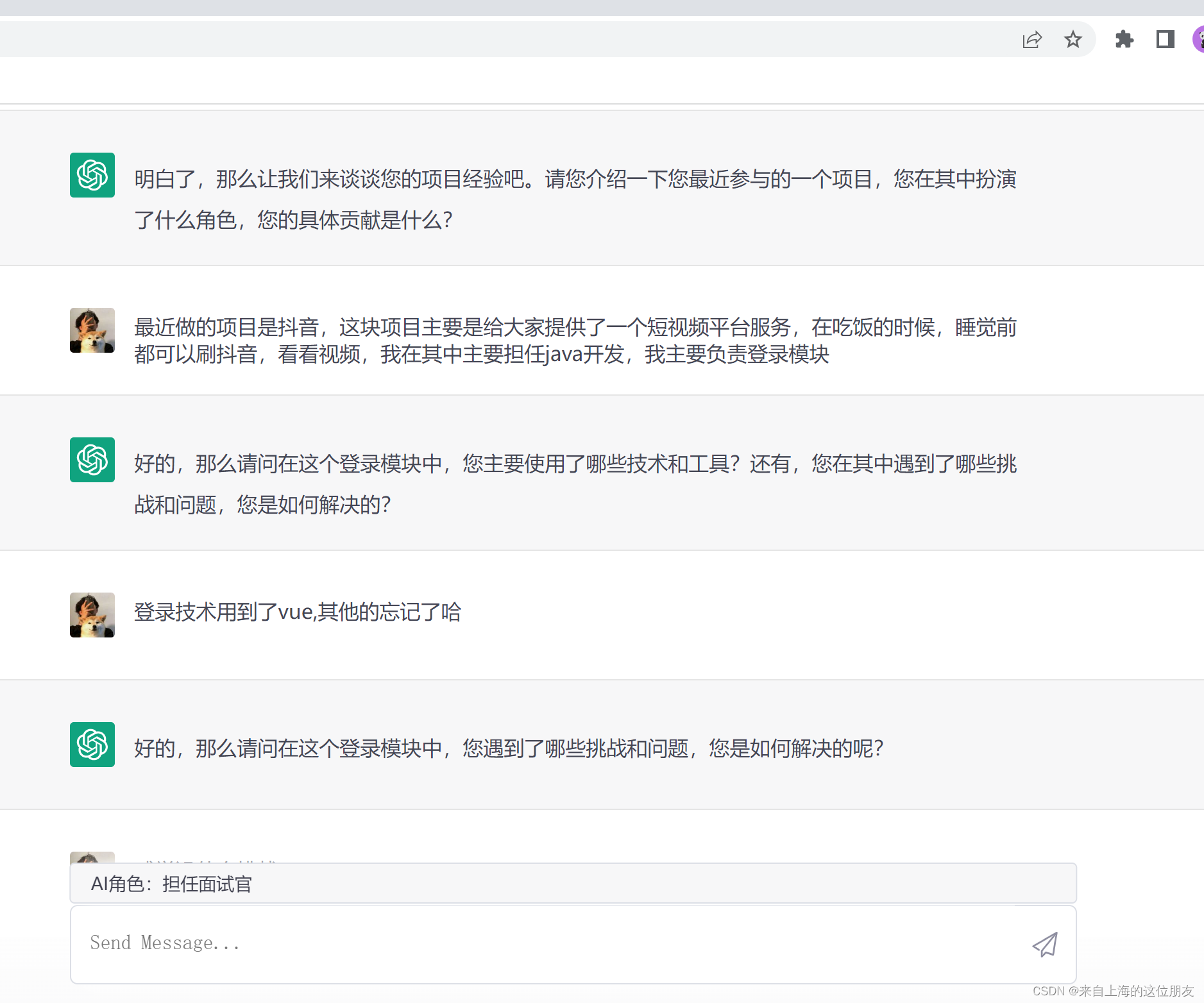Open the browser extensions puzzle icon
The image size is (1204, 1003).
[x=1124, y=39]
